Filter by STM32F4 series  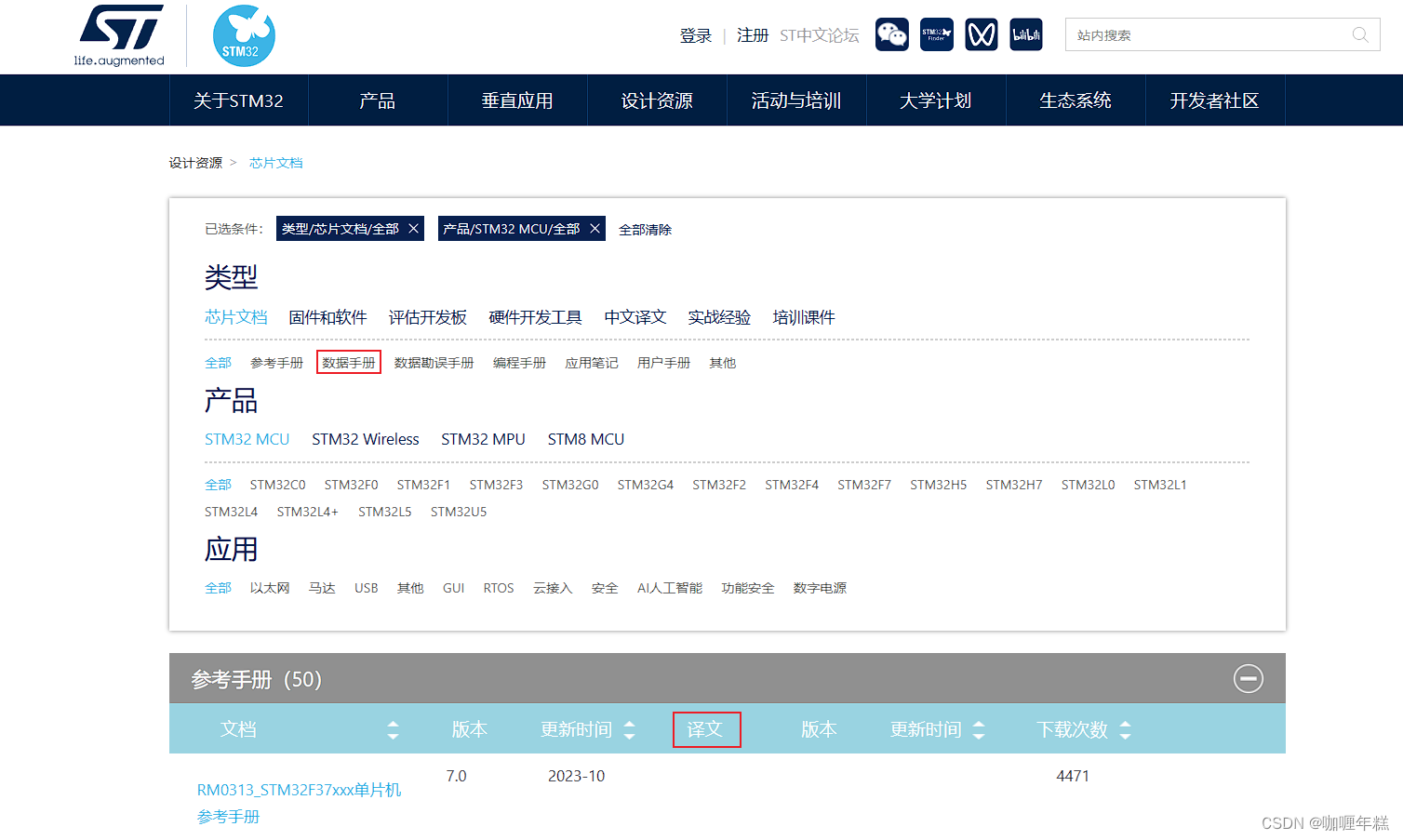click(792, 485)
